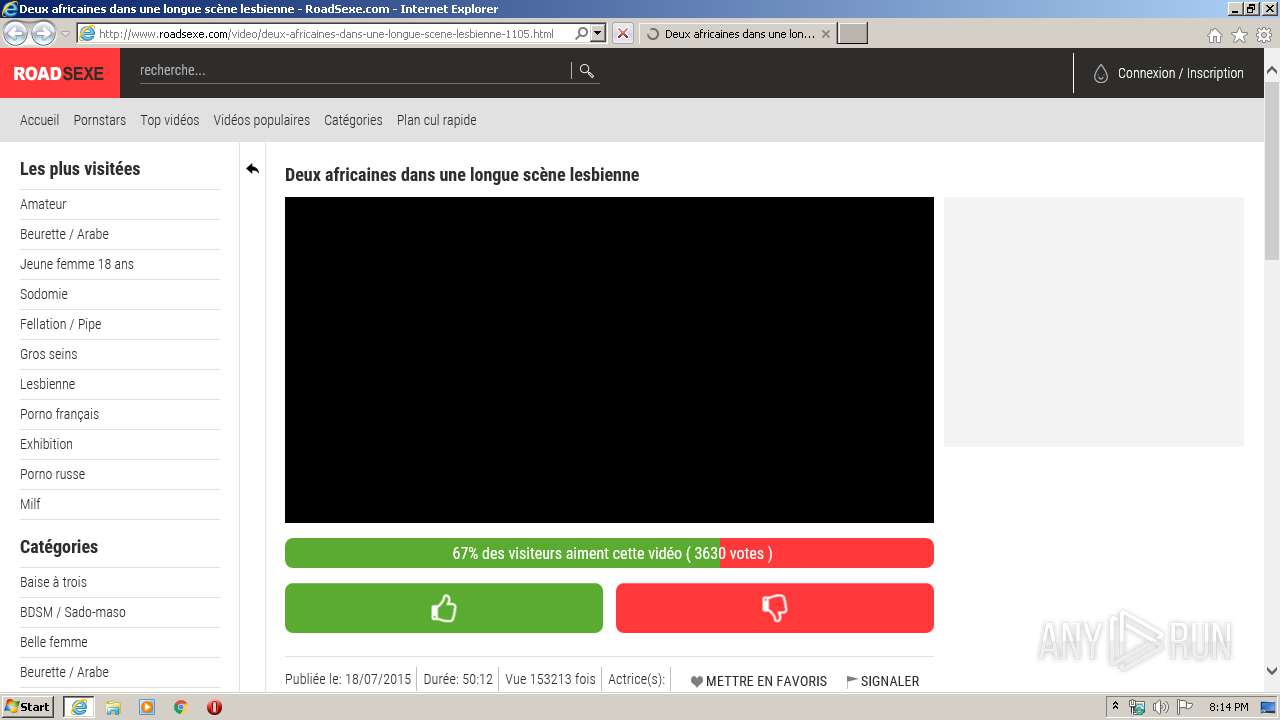Open the media player taskbar icon
Viewport: 1280px width, 720px height.
[x=147, y=707]
